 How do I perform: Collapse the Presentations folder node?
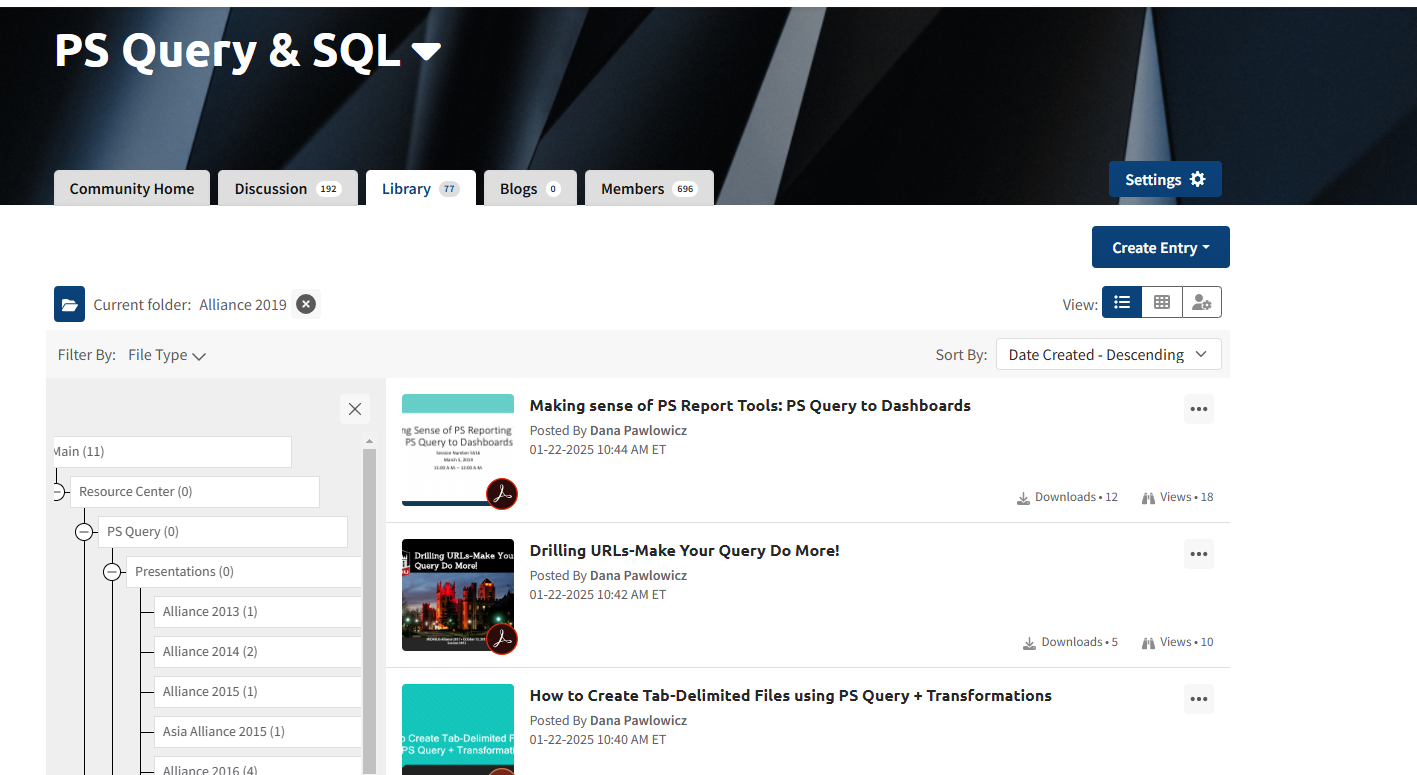[x=113, y=572]
